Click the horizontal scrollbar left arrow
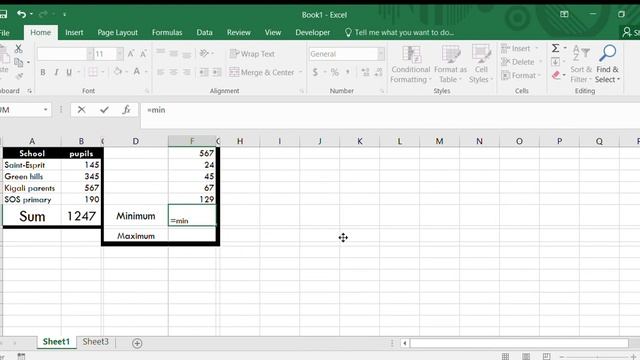640x360 pixels. click(x=405, y=343)
